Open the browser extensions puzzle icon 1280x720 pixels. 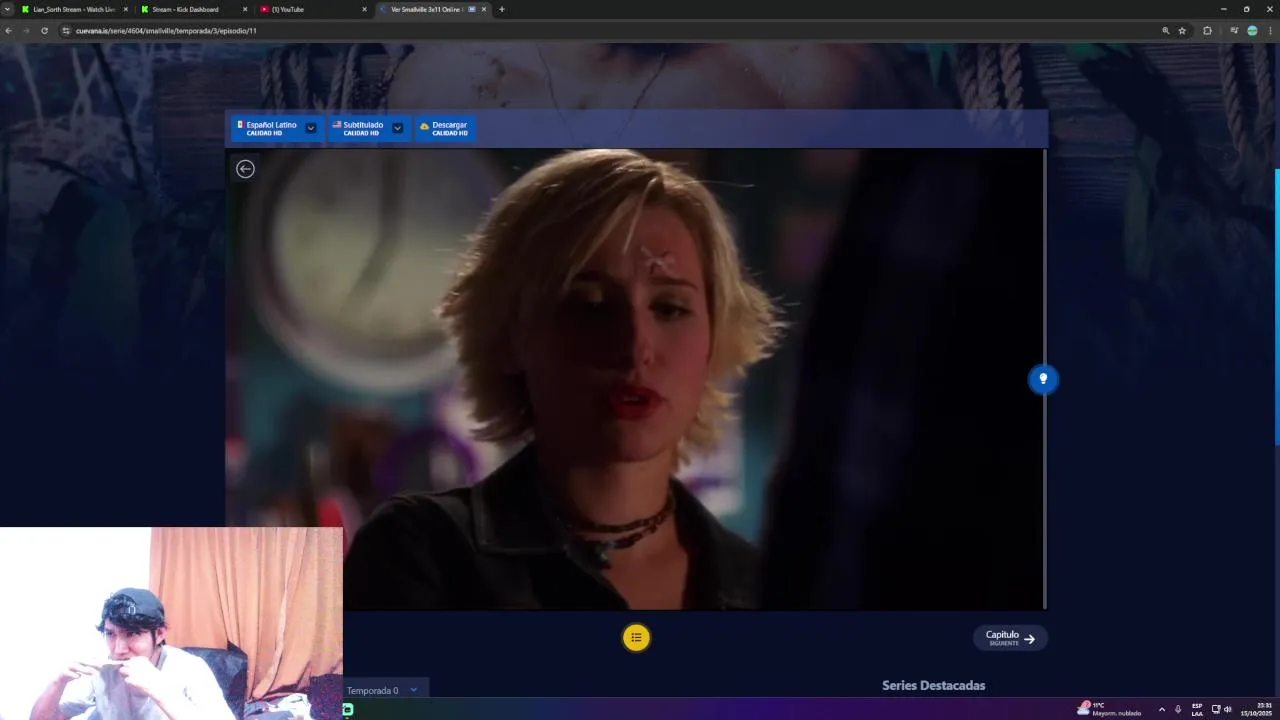(x=1207, y=31)
